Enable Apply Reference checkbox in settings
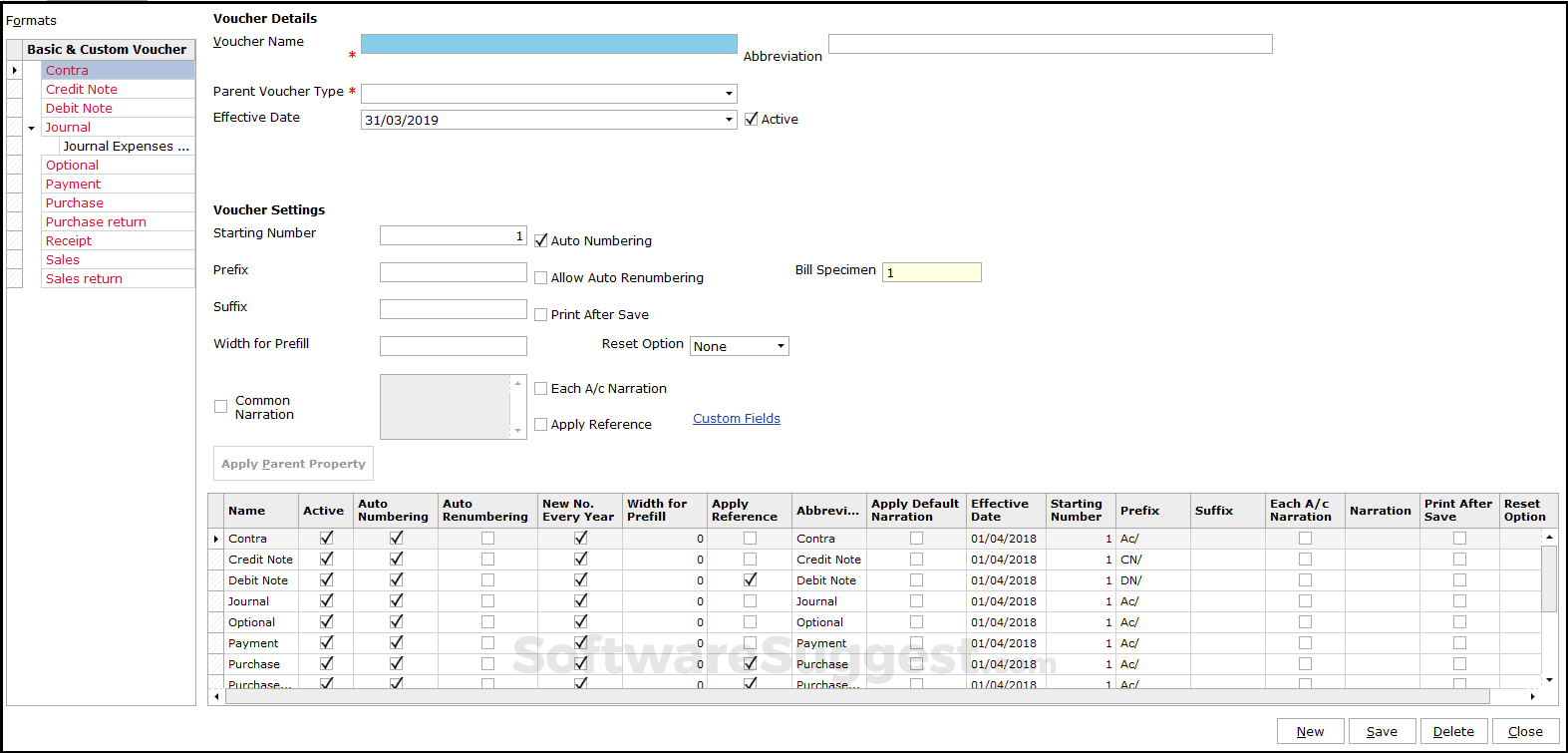 coord(541,424)
